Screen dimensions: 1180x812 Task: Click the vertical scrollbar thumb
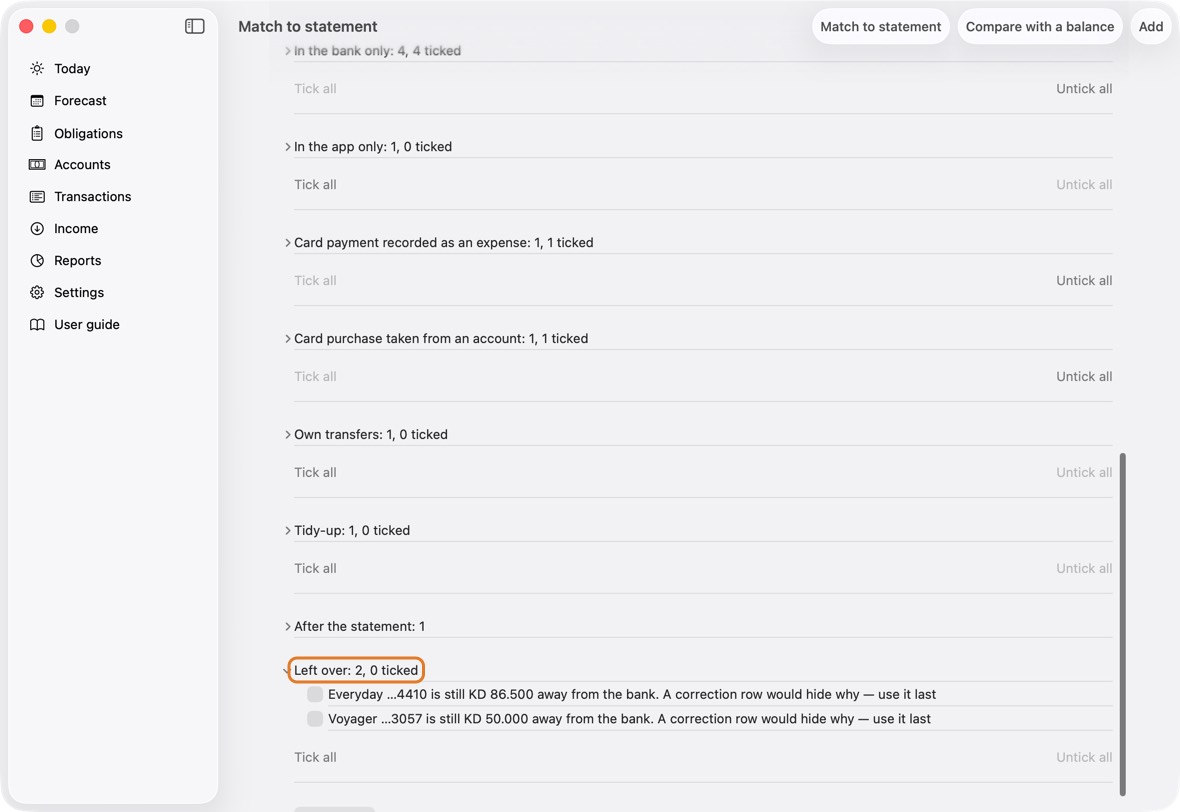[1123, 624]
